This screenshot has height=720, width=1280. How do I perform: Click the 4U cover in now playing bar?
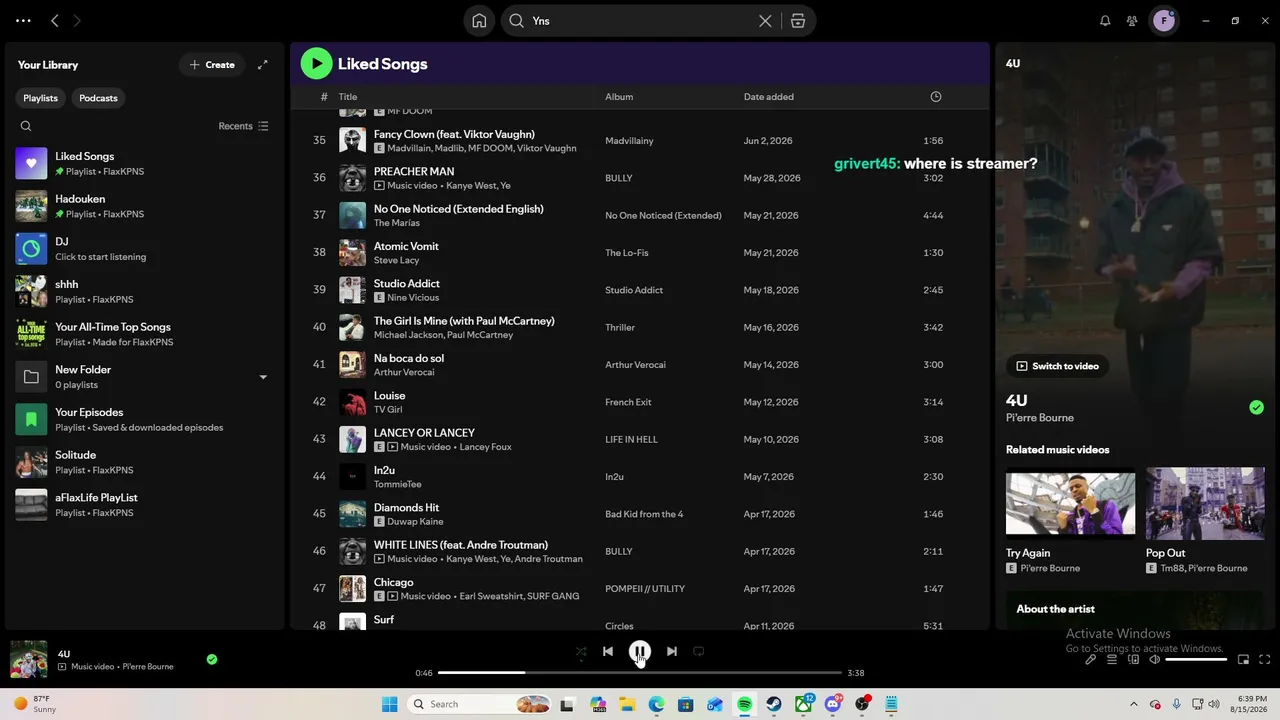tap(29, 659)
